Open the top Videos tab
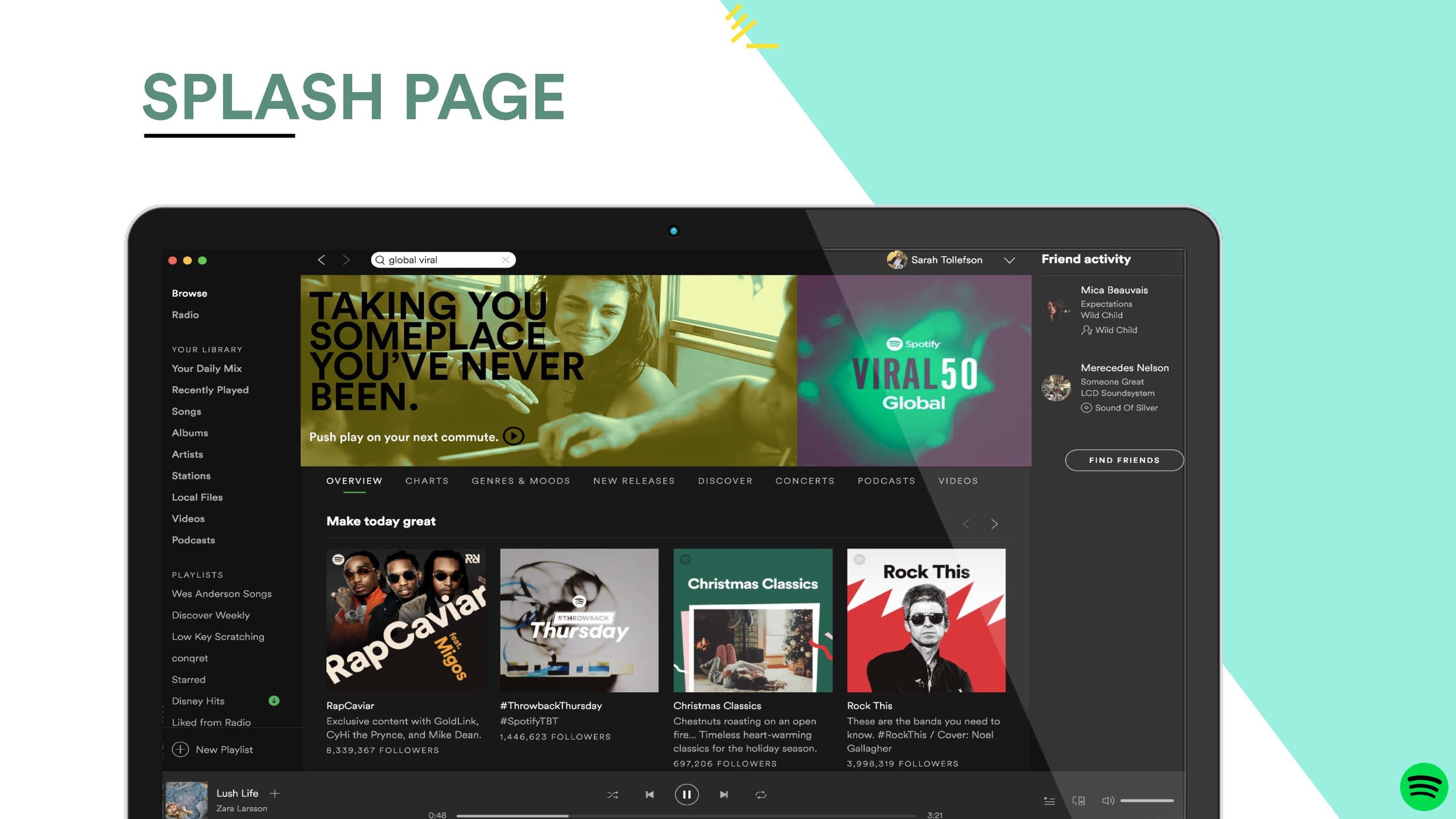Screen dimensions: 1456x819 tap(958, 481)
